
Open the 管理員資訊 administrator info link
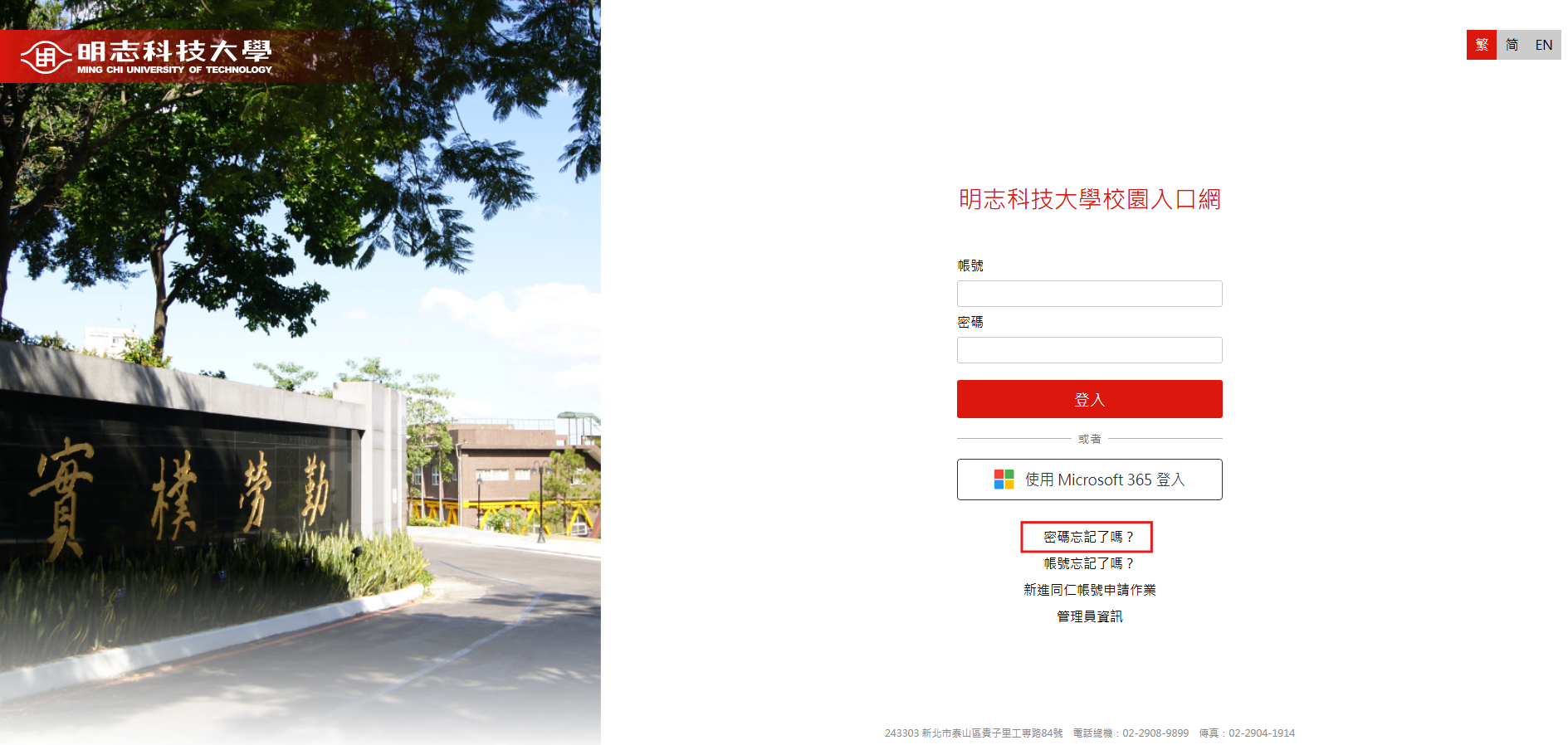1089,616
